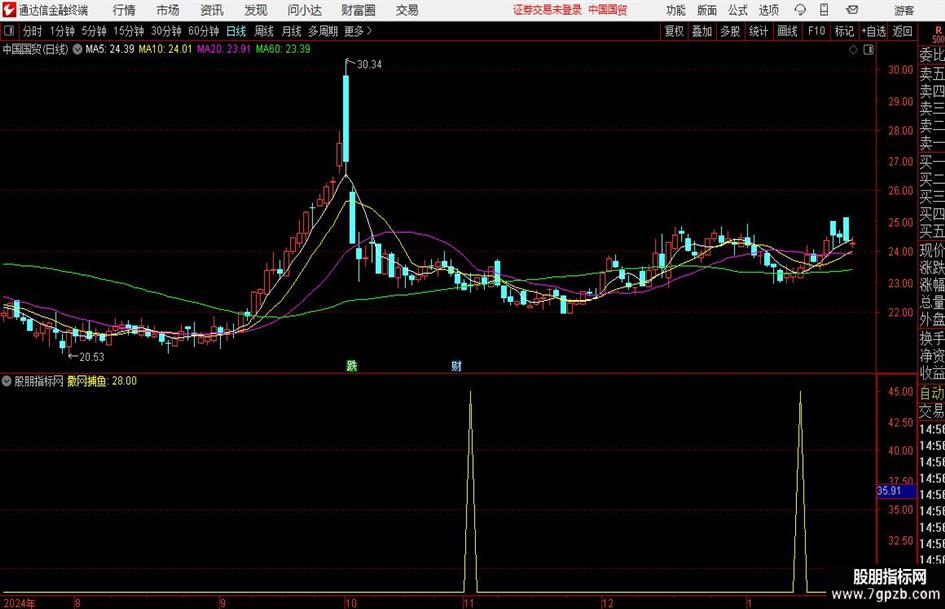Click the 股朋指标网 indicator name
Viewport: 945px width, 609px height.
pos(39,381)
